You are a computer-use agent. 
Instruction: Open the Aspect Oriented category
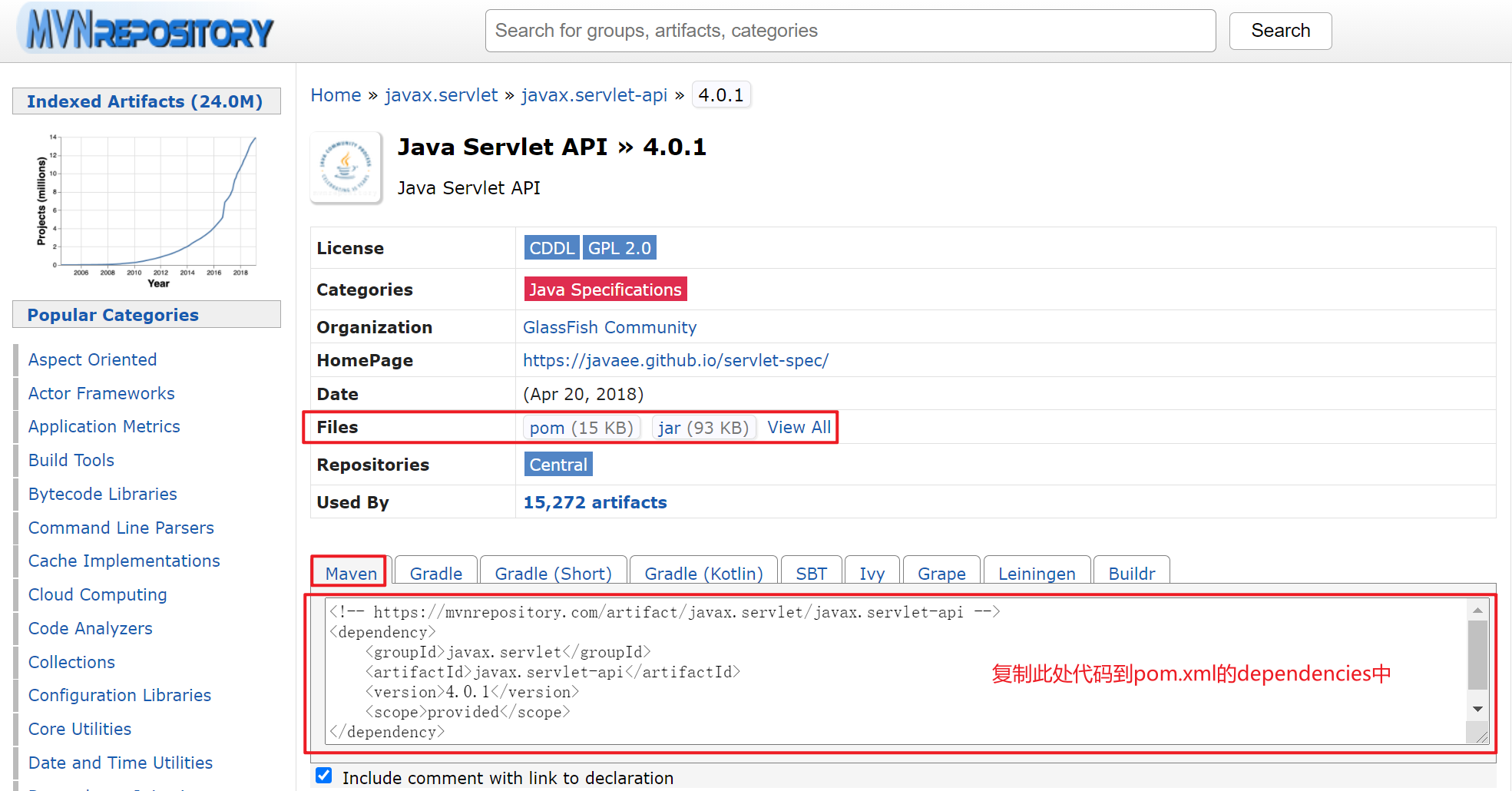(92, 360)
